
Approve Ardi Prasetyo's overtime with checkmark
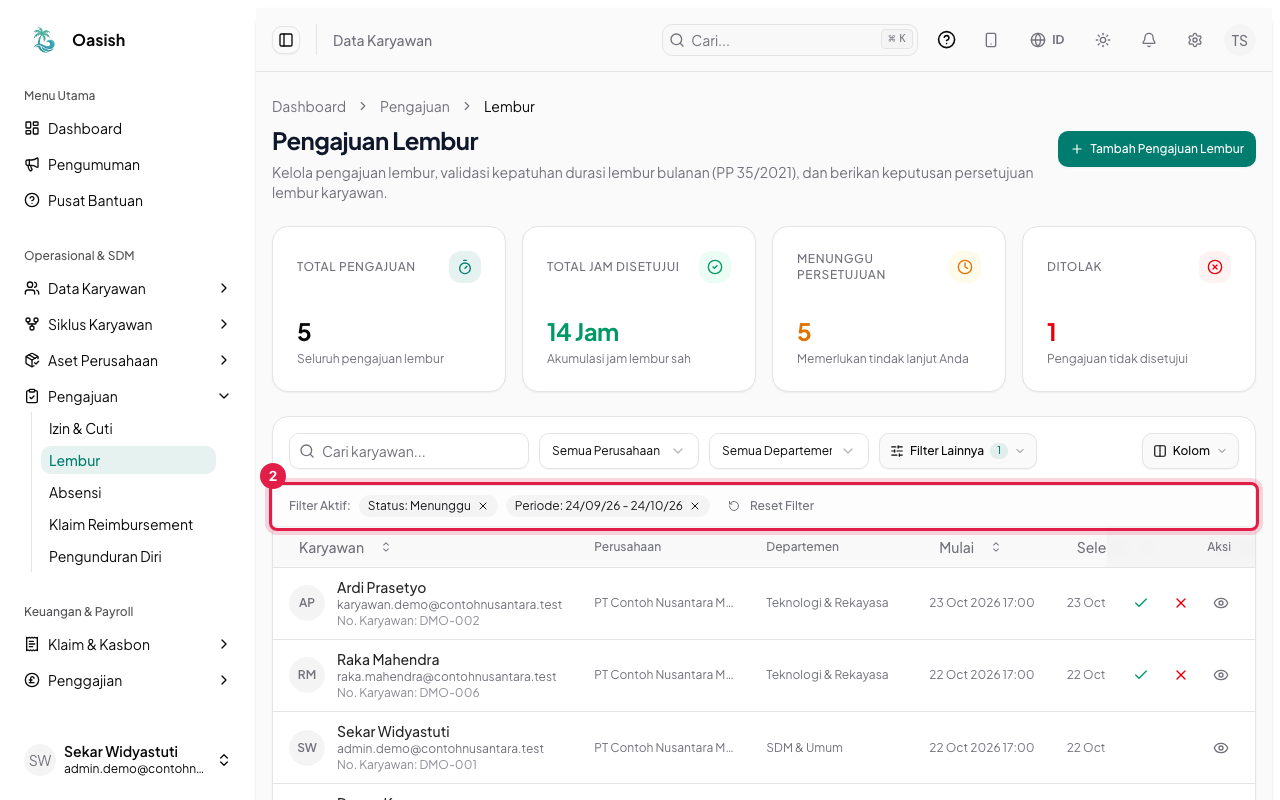pyautogui.click(x=1141, y=603)
